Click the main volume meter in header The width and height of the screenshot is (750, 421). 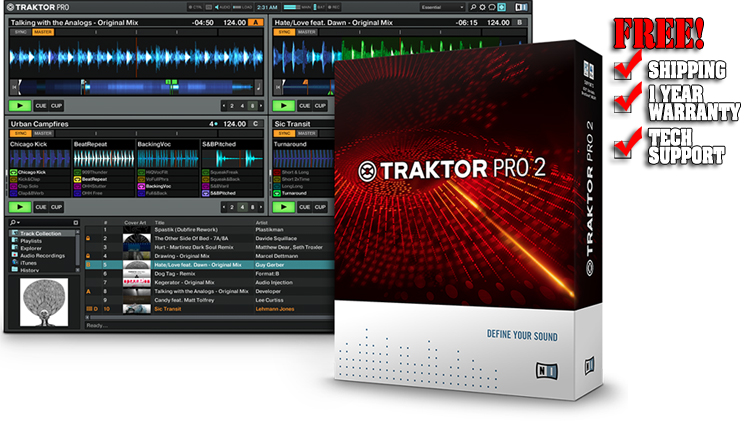(x=291, y=7)
